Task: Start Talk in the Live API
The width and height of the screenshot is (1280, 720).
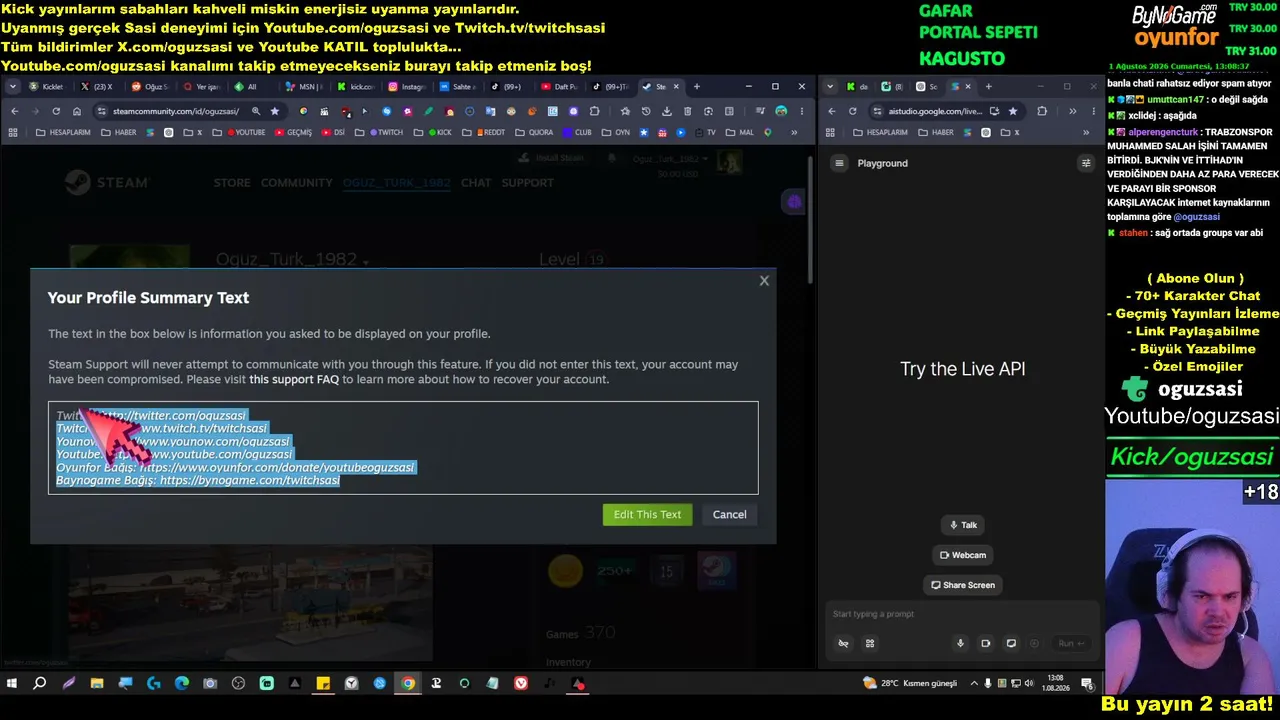Action: pos(962,525)
